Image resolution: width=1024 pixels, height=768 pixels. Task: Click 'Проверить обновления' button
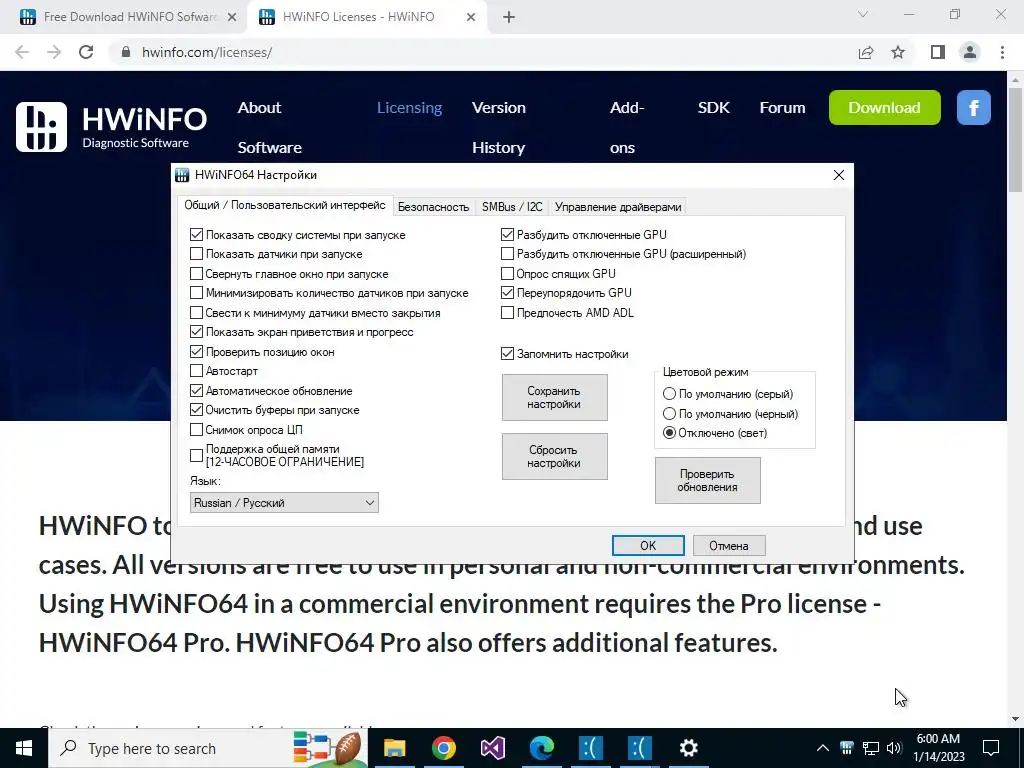click(x=707, y=481)
